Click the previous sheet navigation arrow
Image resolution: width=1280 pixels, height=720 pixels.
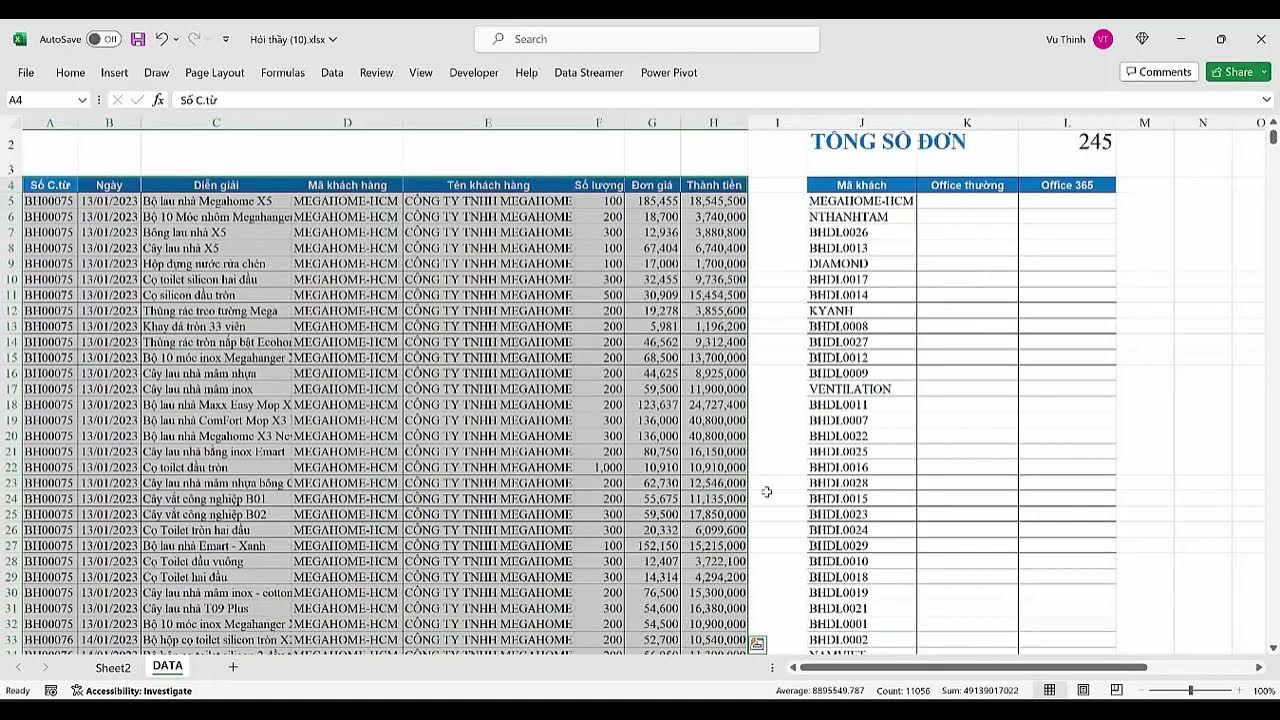[18, 667]
